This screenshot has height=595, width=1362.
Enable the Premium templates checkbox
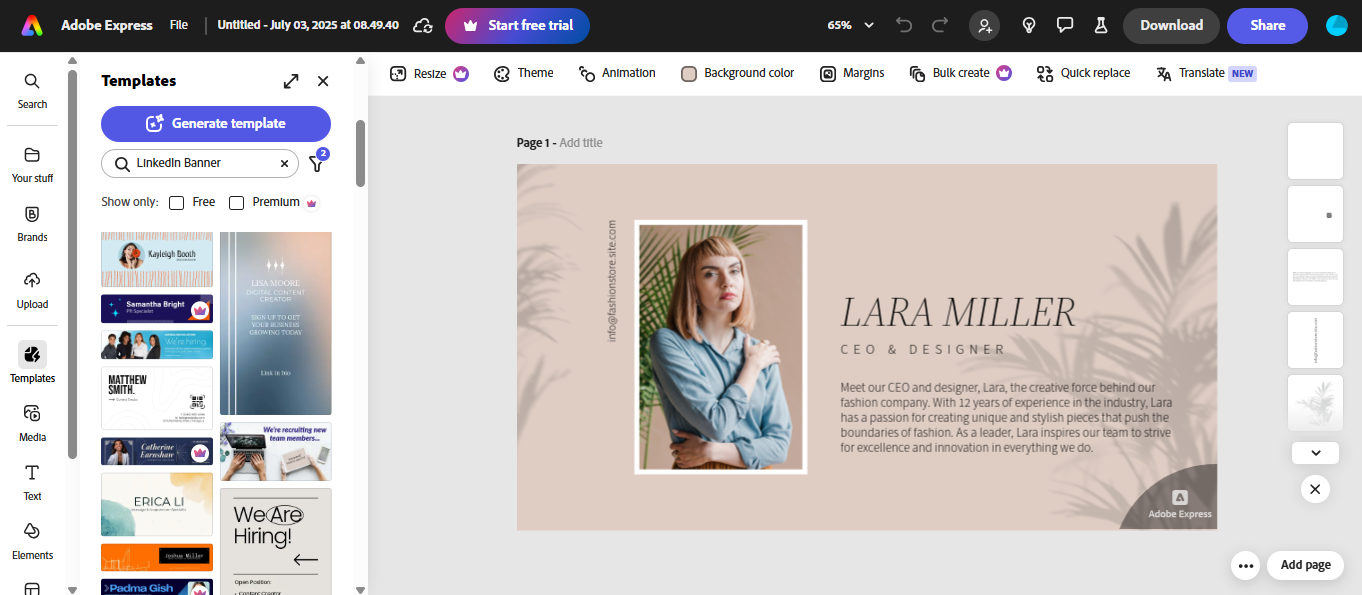coord(237,203)
